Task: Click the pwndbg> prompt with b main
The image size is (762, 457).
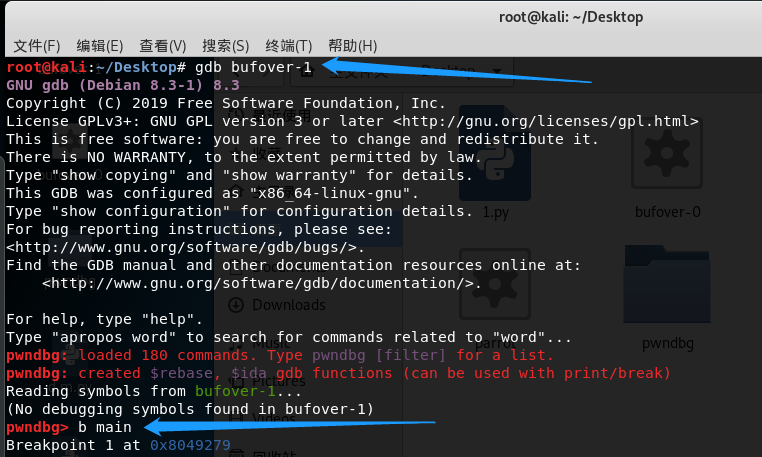Action: (68, 427)
